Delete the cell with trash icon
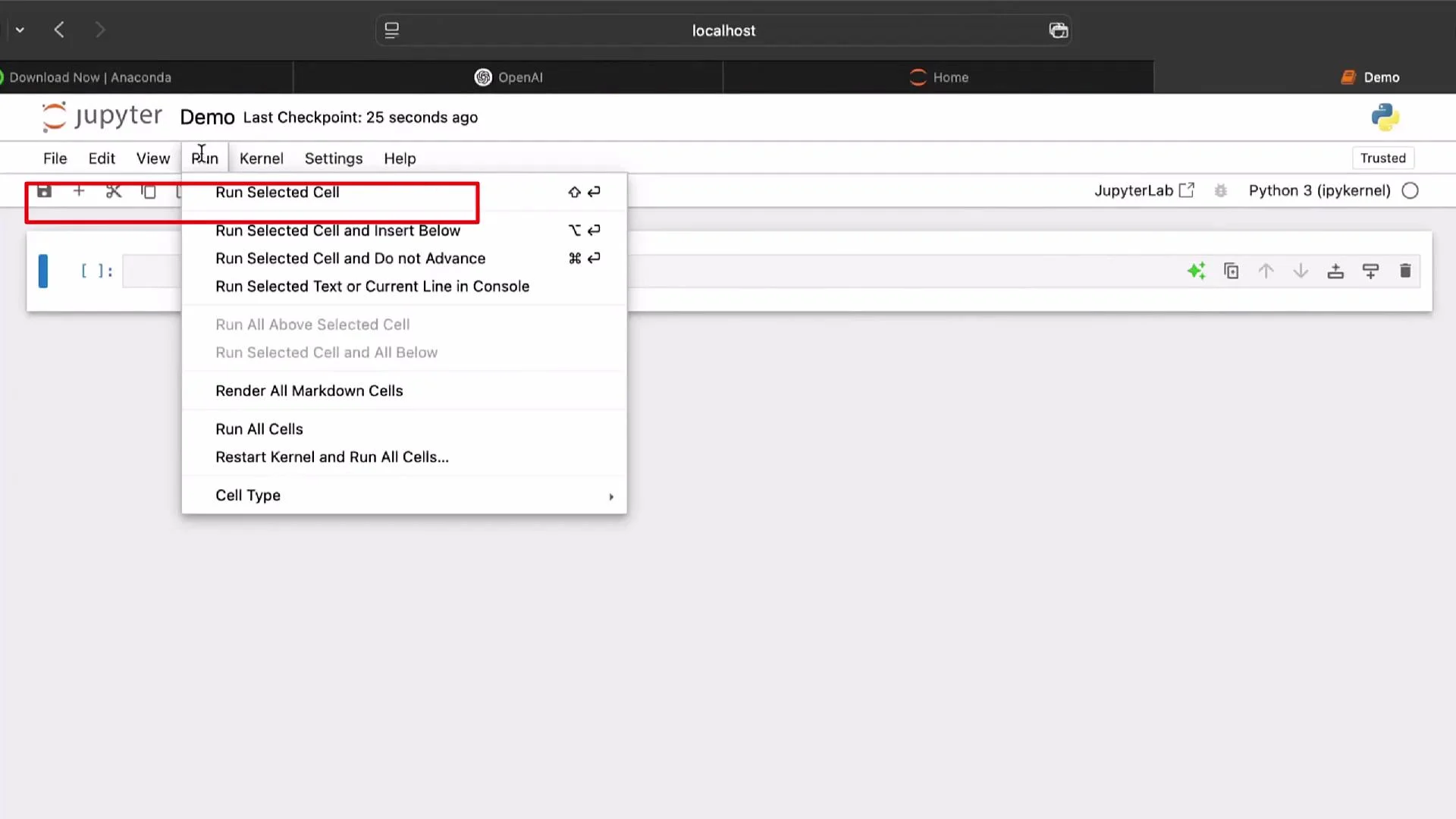The image size is (1456, 819). tap(1405, 271)
